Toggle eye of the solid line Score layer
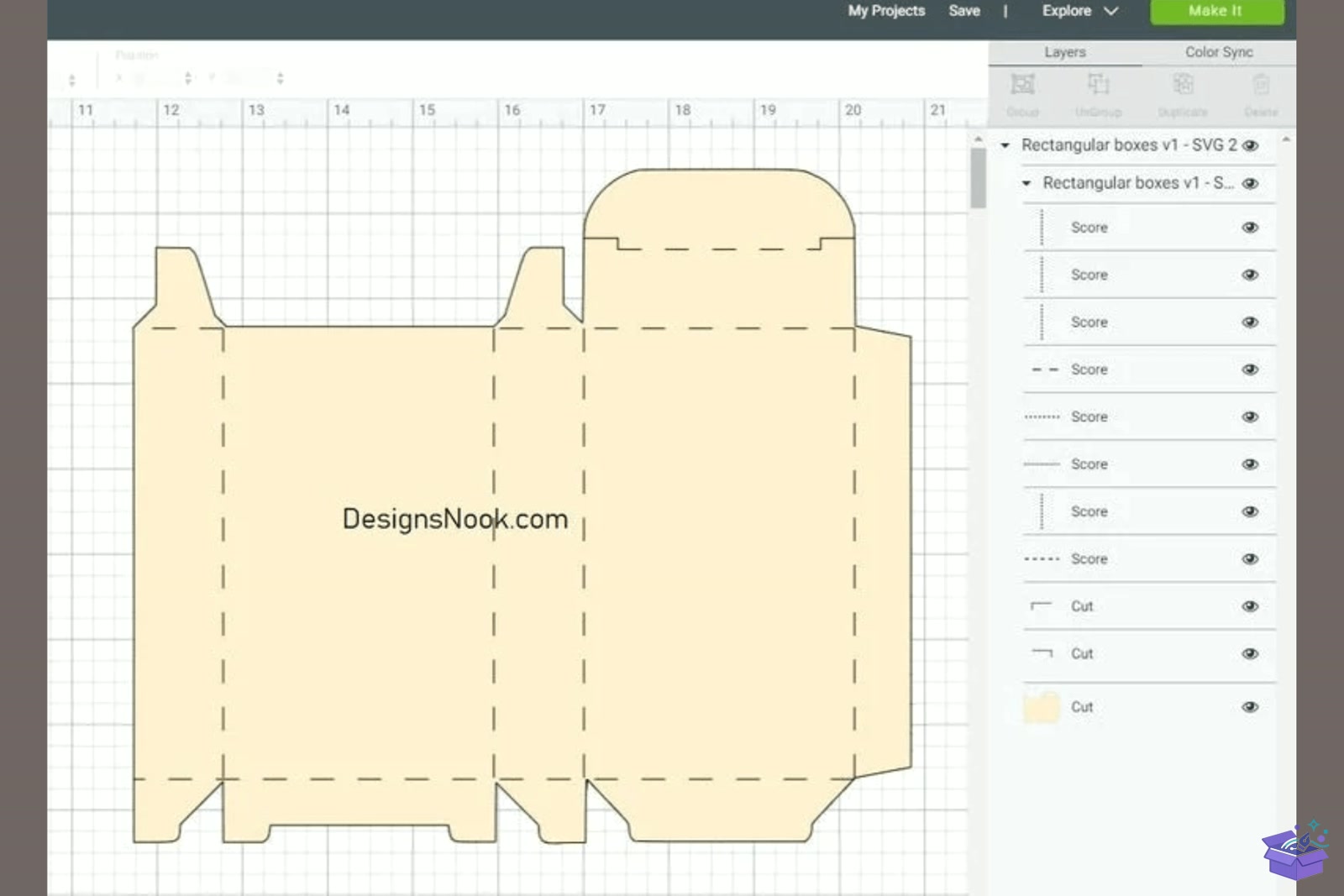The height and width of the screenshot is (896, 1344). (1250, 464)
